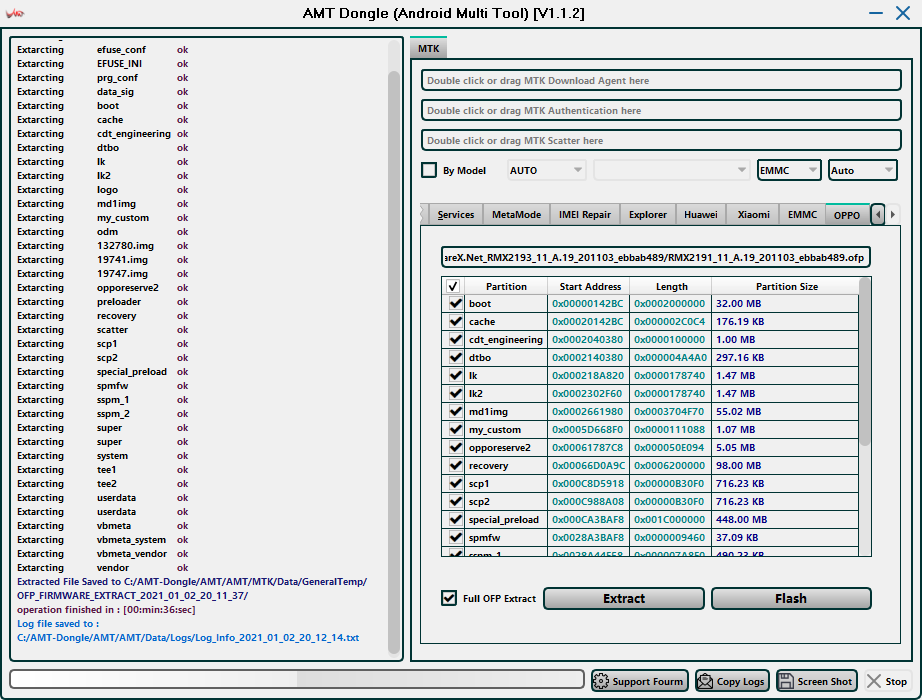Viewport: 922px width, 700px height.
Task: Uncheck the boot partition checkbox
Action: (x=455, y=304)
